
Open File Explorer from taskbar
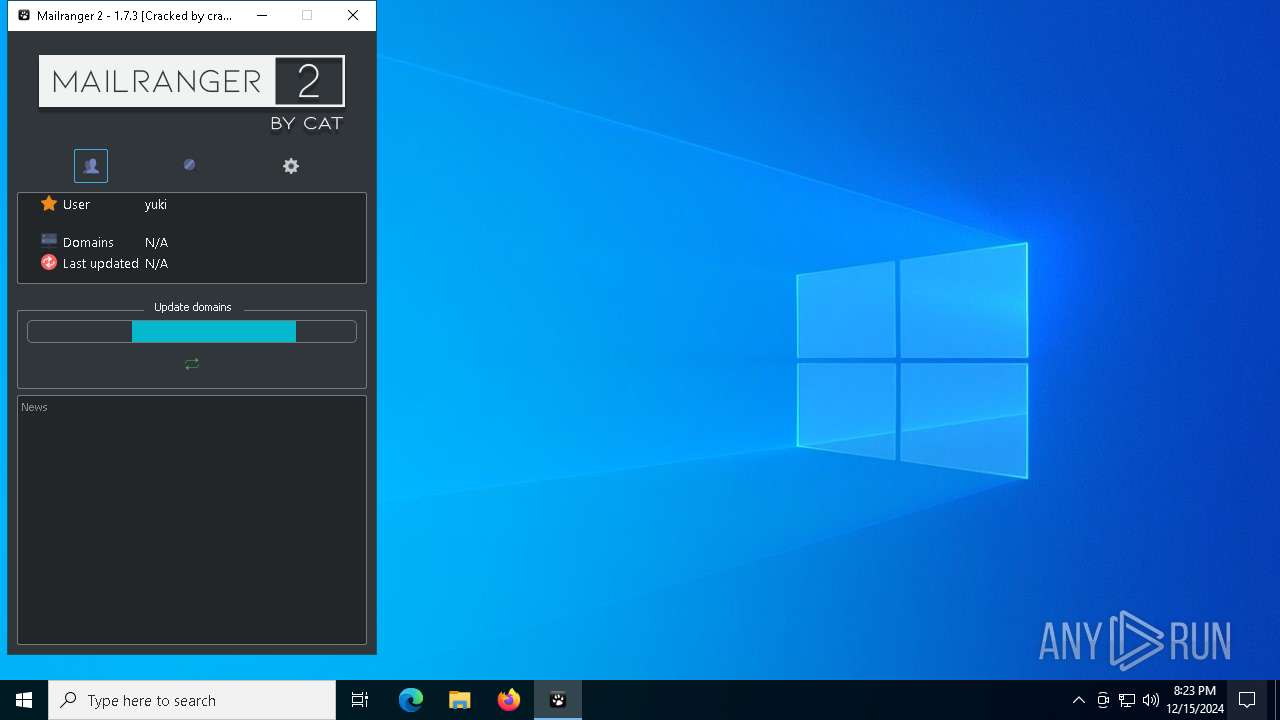pos(460,700)
